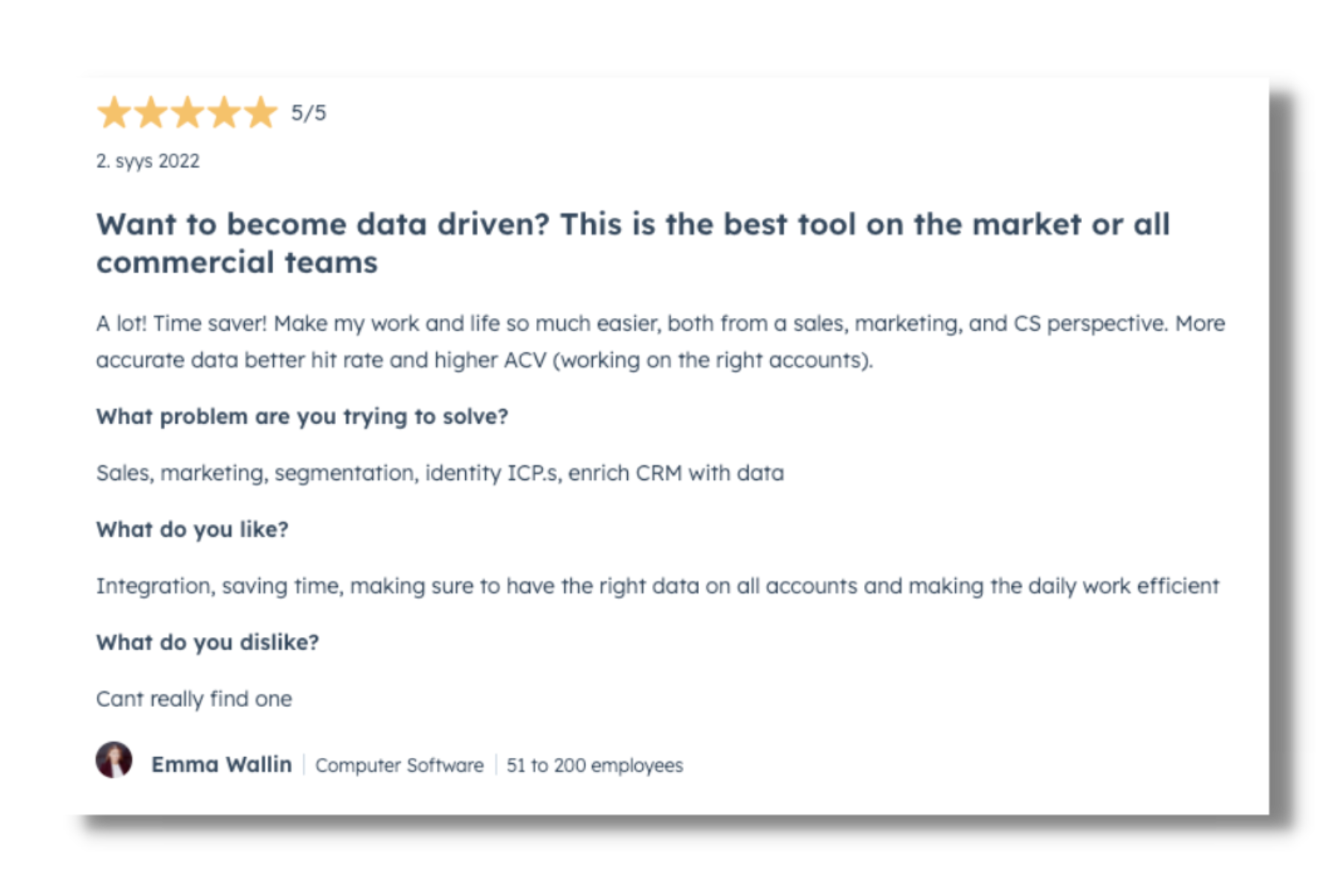1344x896 pixels.
Task: Click the 'What do you like?' heading
Action: 192,529
